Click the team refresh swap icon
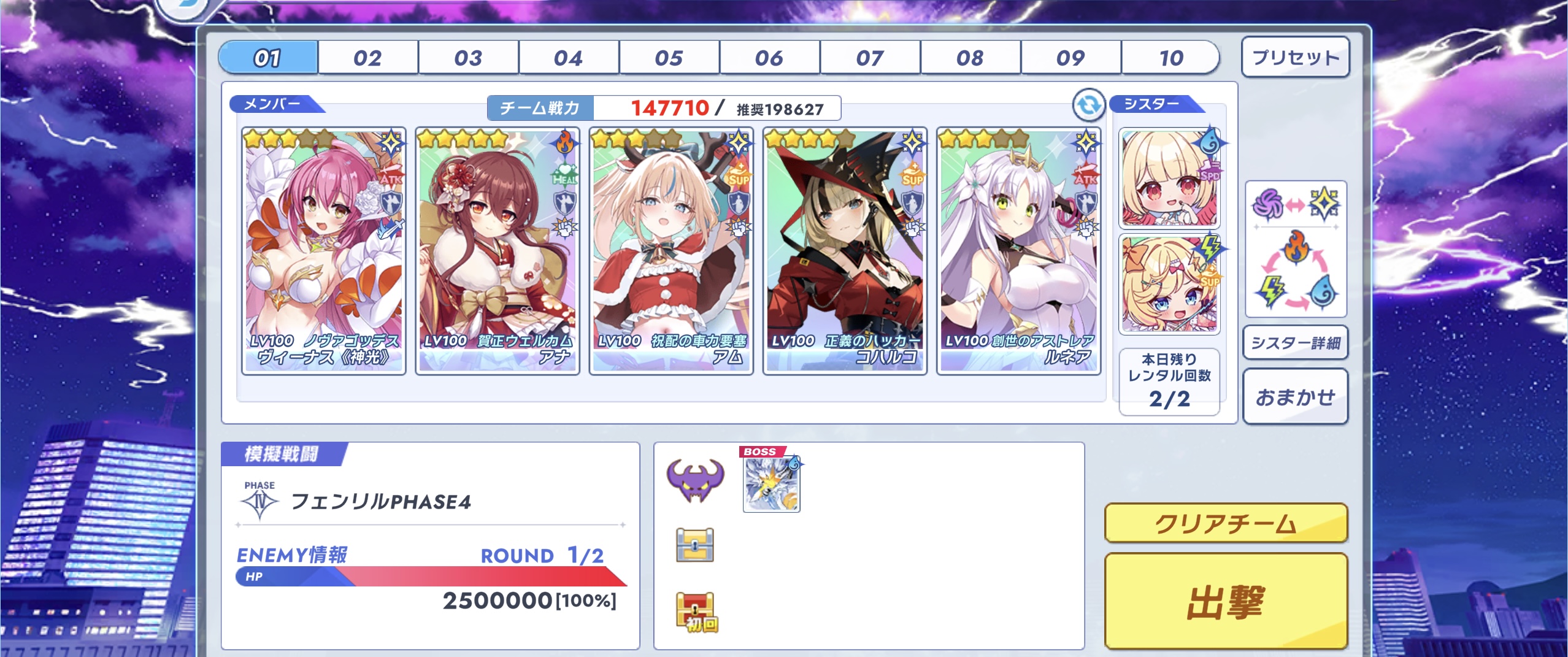The image size is (1568, 657). 1088,105
